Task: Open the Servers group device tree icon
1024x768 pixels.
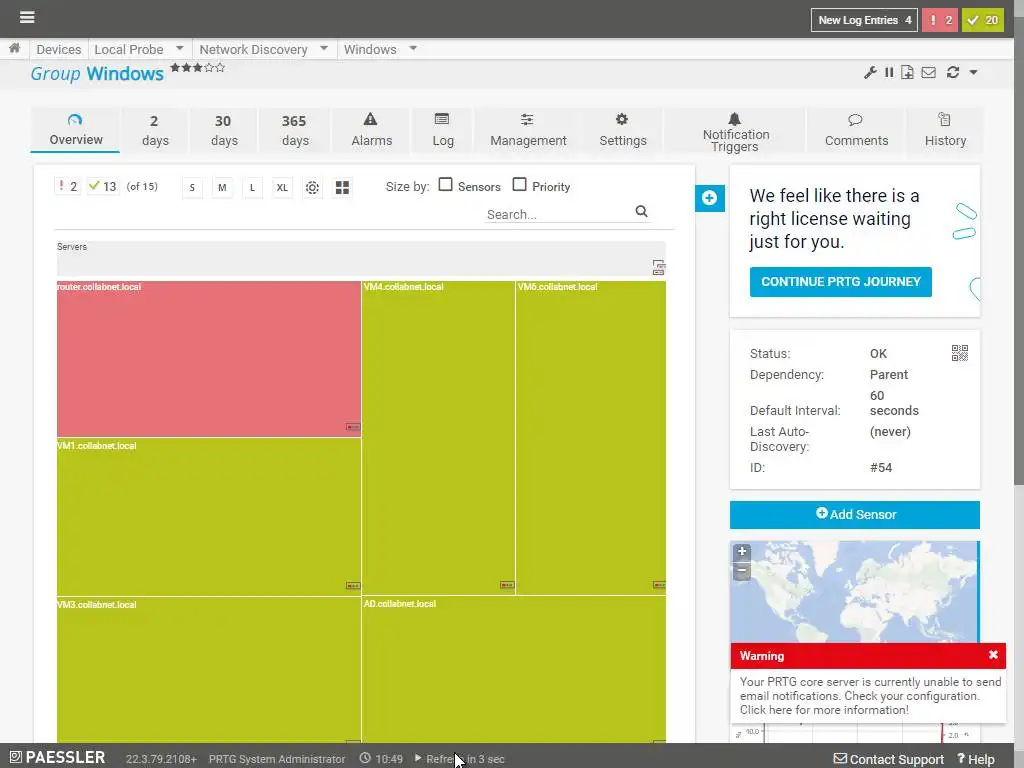Action: pyautogui.click(x=658, y=267)
